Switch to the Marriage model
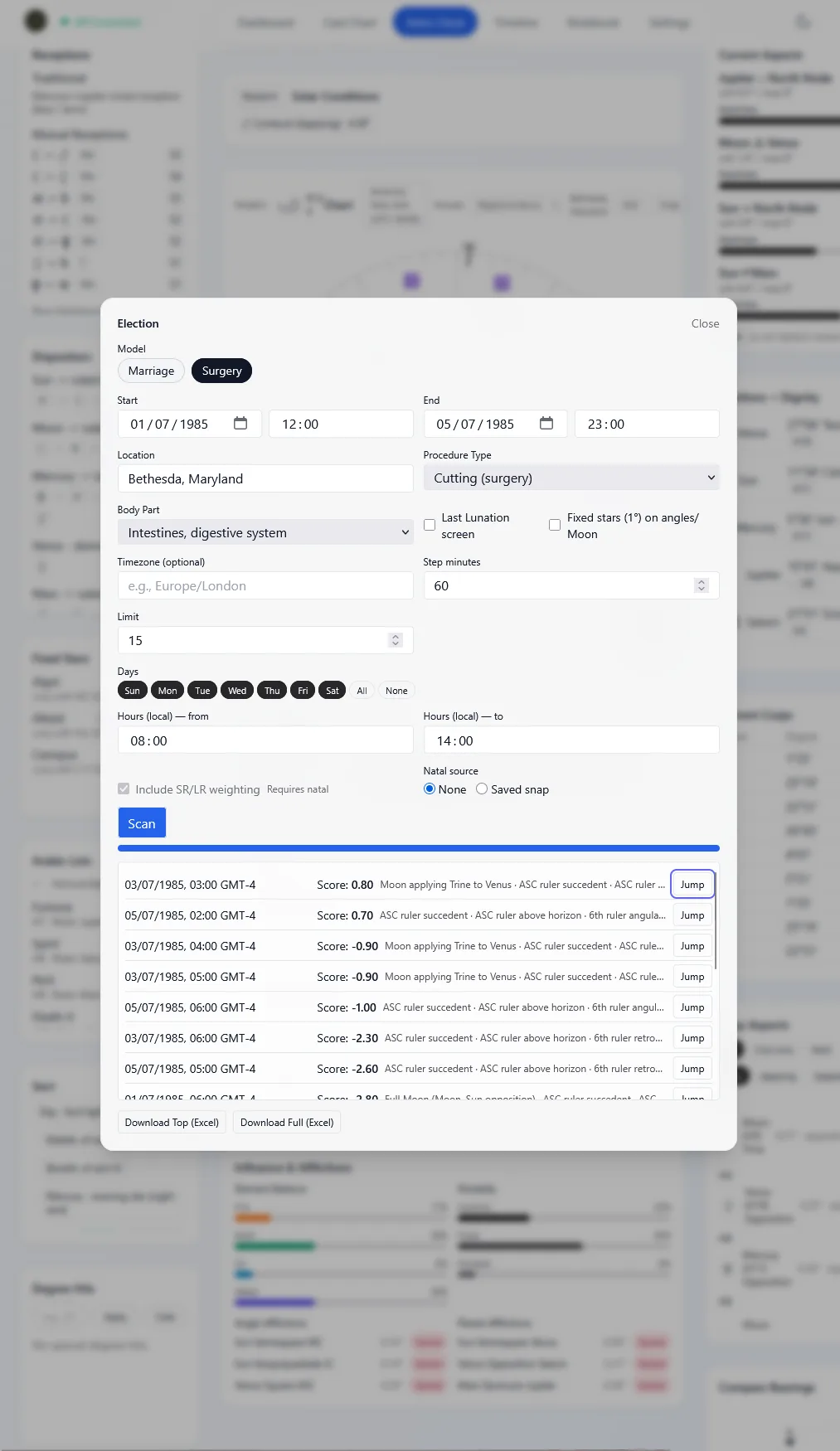 151,371
